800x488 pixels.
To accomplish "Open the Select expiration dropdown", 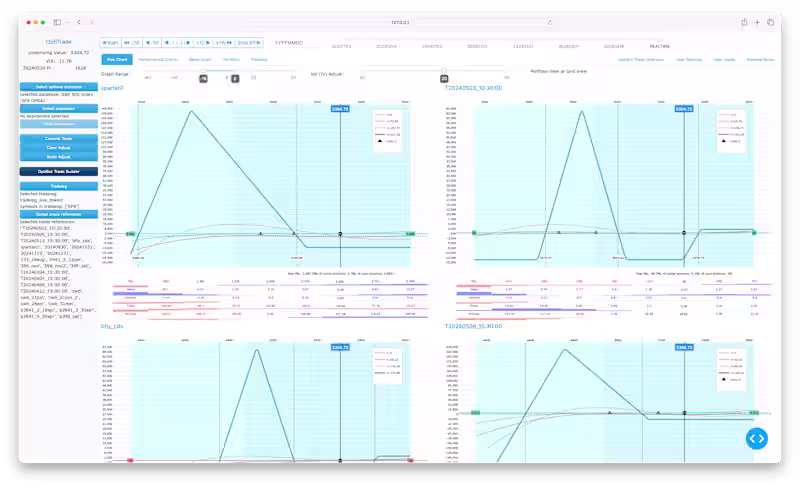I will tap(59, 109).
